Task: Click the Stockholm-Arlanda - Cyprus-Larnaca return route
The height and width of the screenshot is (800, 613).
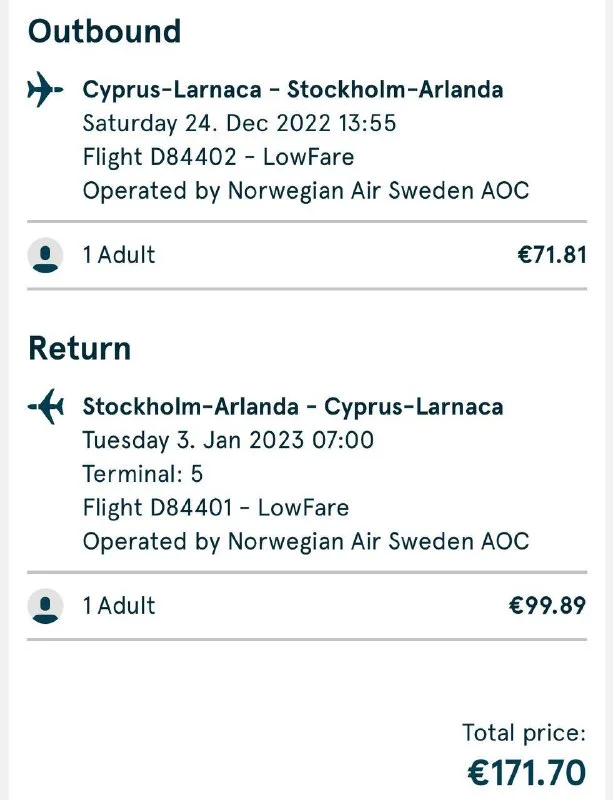Action: [292, 407]
